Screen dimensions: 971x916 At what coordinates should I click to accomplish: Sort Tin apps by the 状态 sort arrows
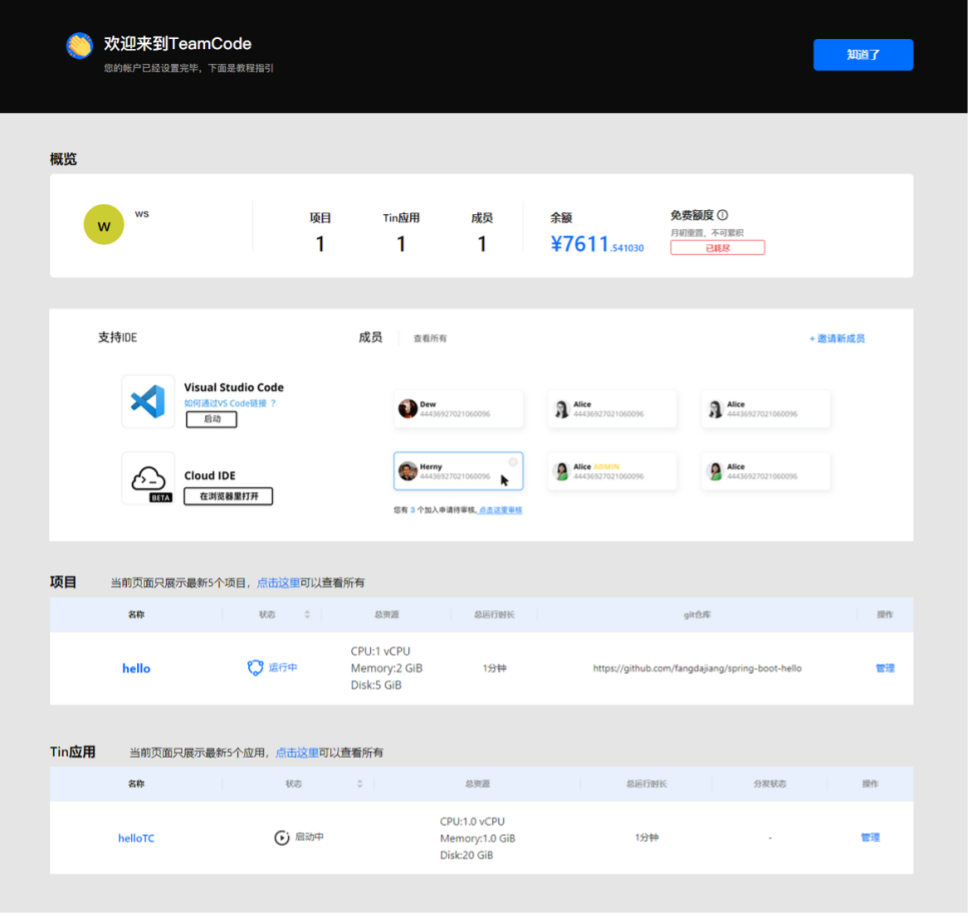360,785
